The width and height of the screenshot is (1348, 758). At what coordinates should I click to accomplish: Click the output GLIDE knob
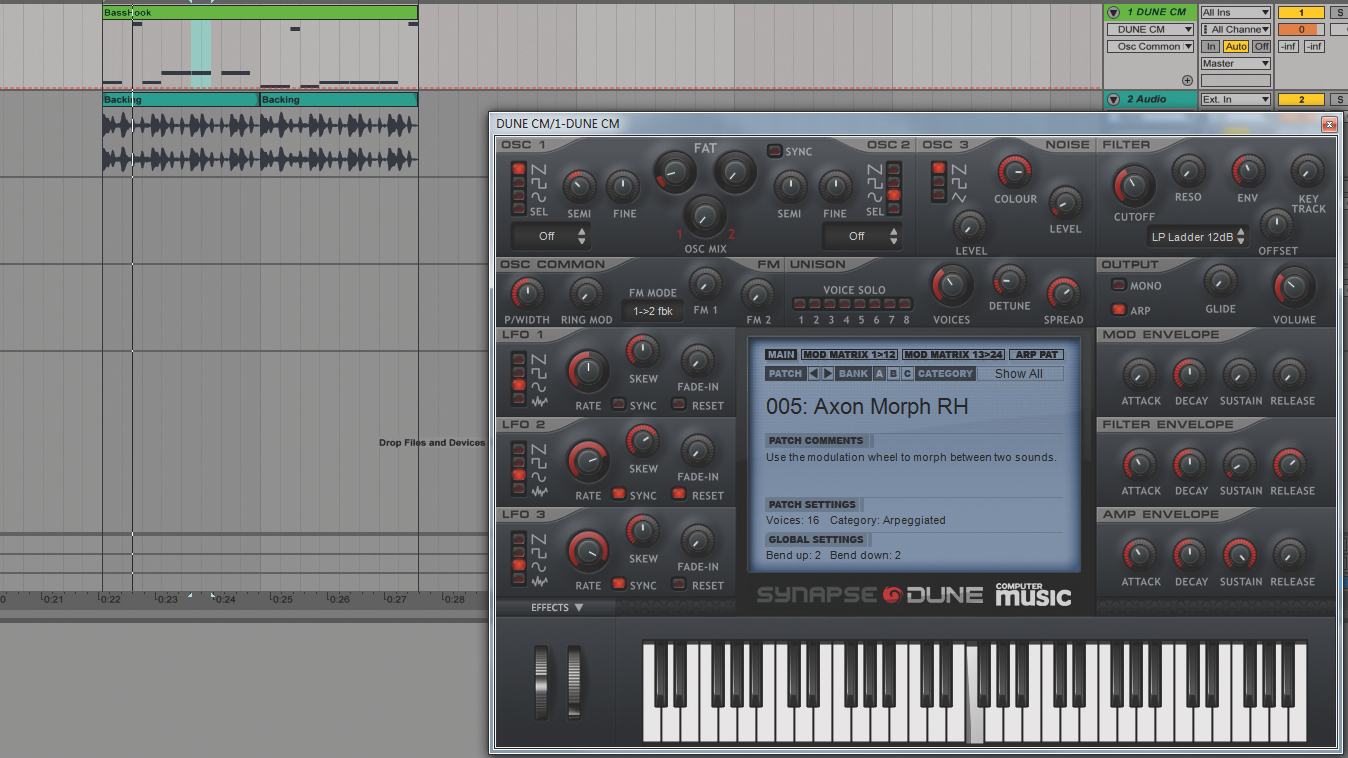[1220, 282]
